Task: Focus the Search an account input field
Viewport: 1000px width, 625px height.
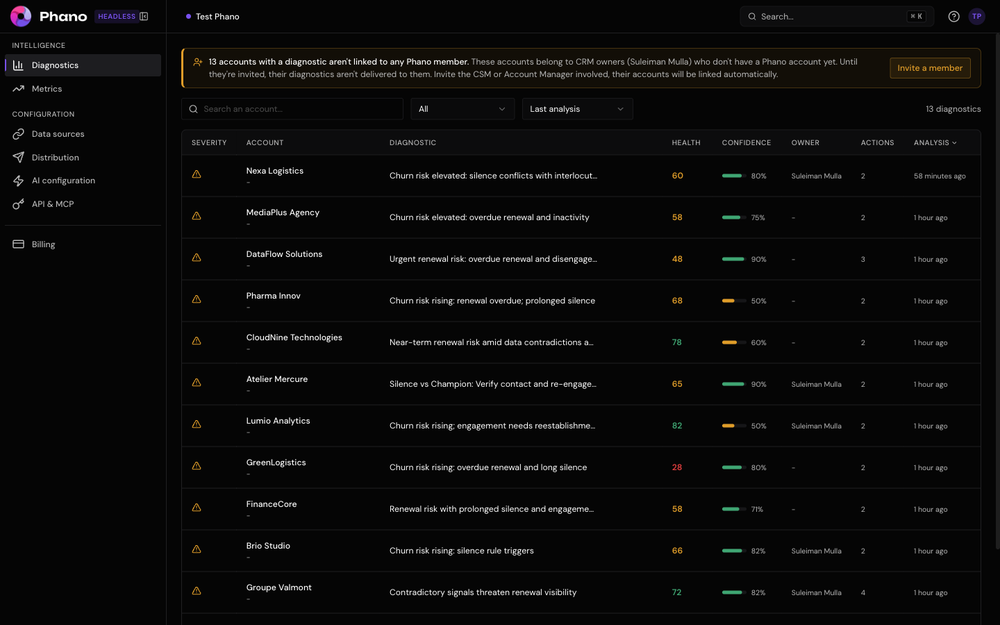Action: pos(292,109)
